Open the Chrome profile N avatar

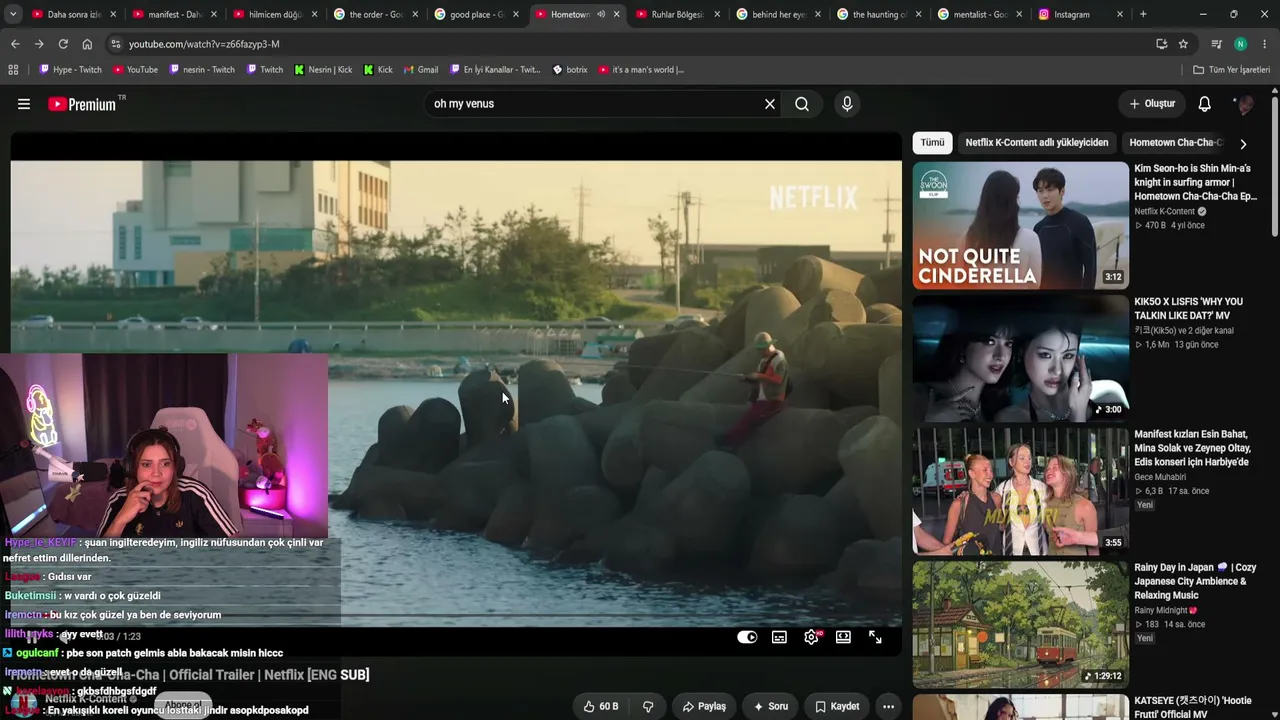1241,44
